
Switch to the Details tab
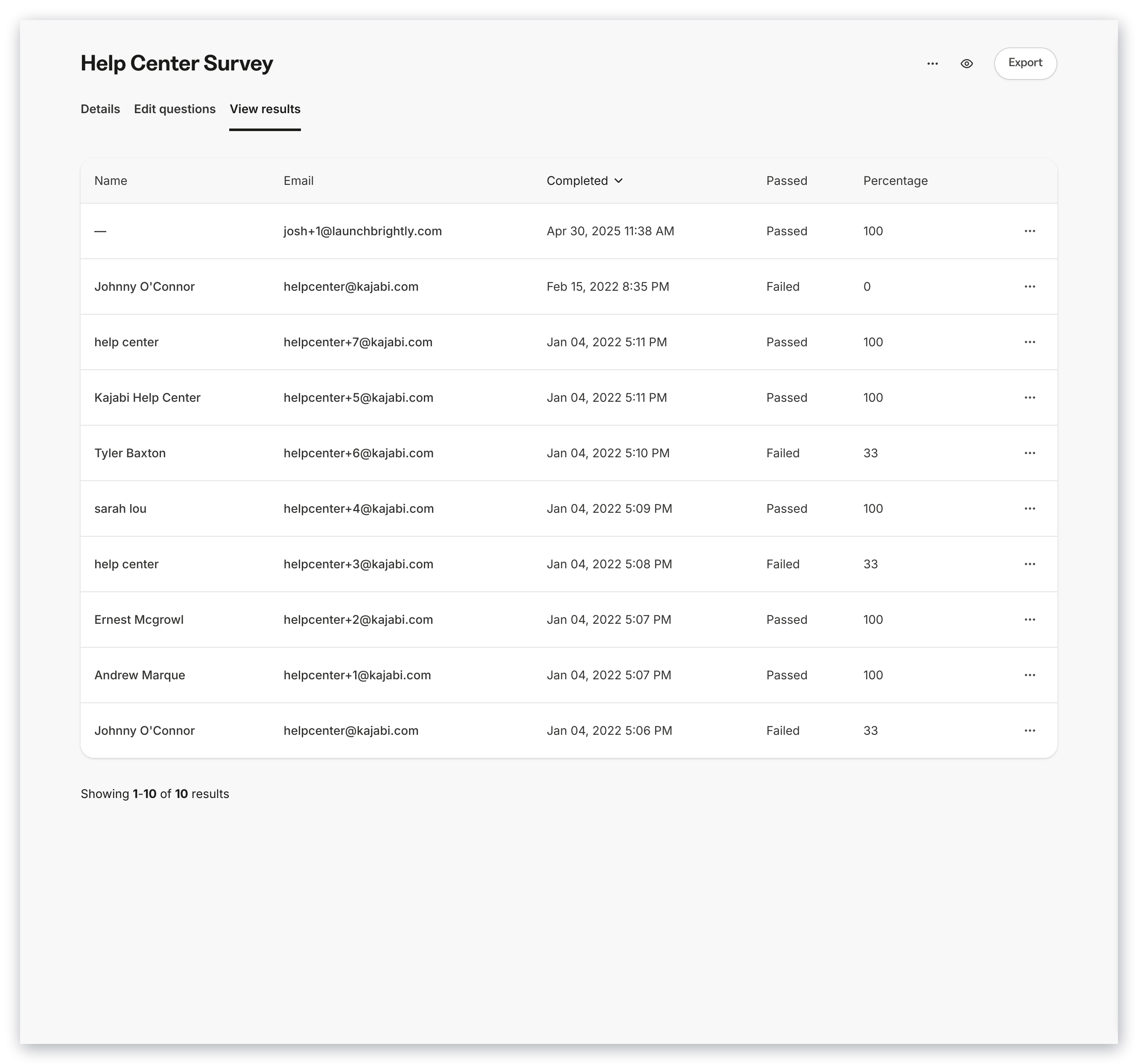pos(100,109)
